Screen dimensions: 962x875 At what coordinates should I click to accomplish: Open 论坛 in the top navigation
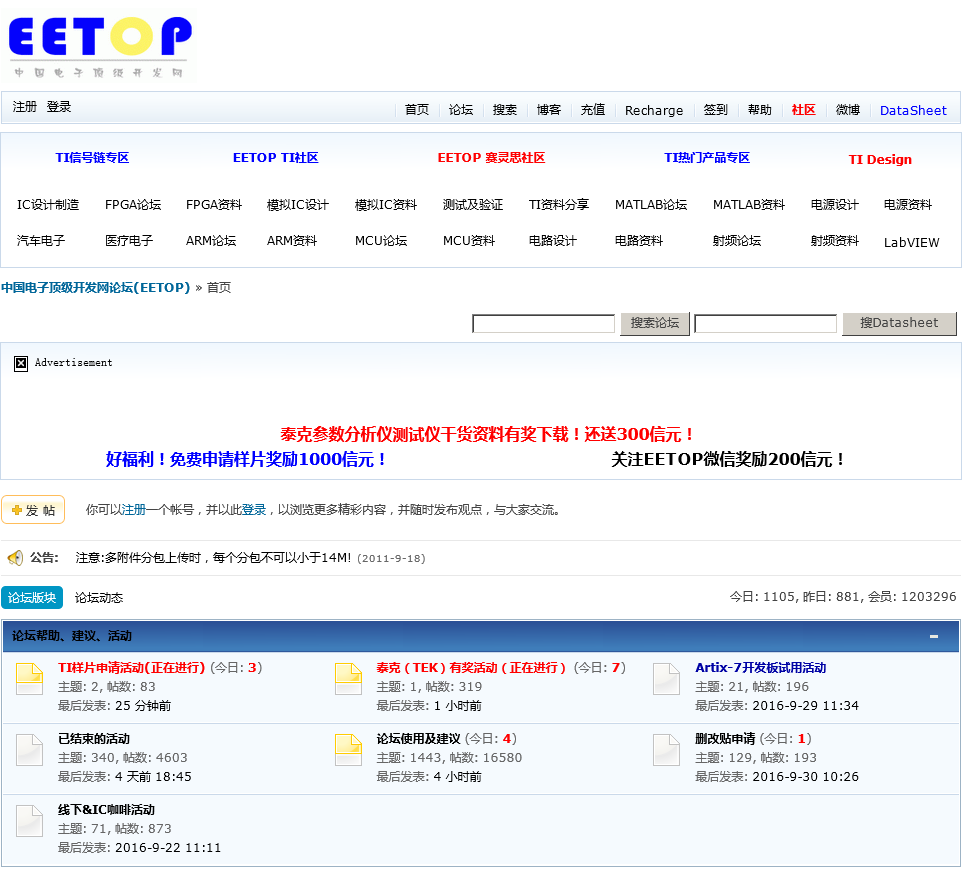pos(461,110)
